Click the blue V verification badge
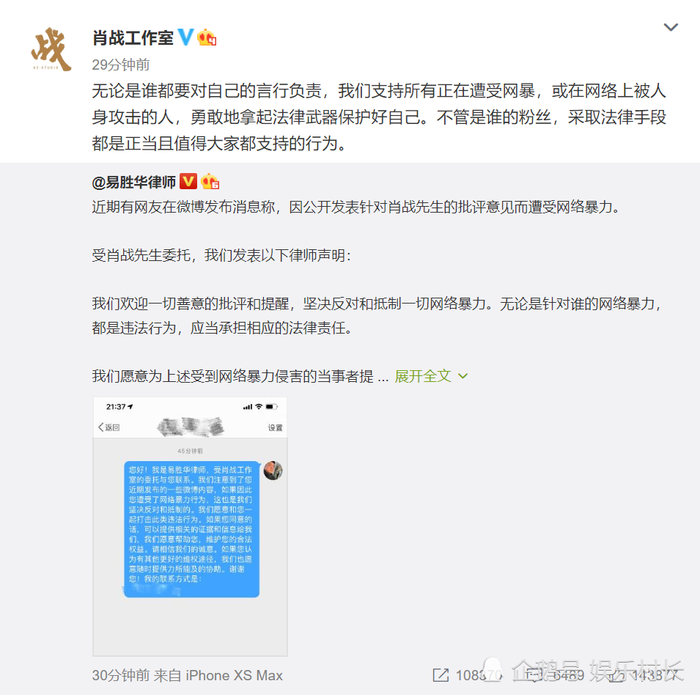The image size is (700, 695). [186, 37]
